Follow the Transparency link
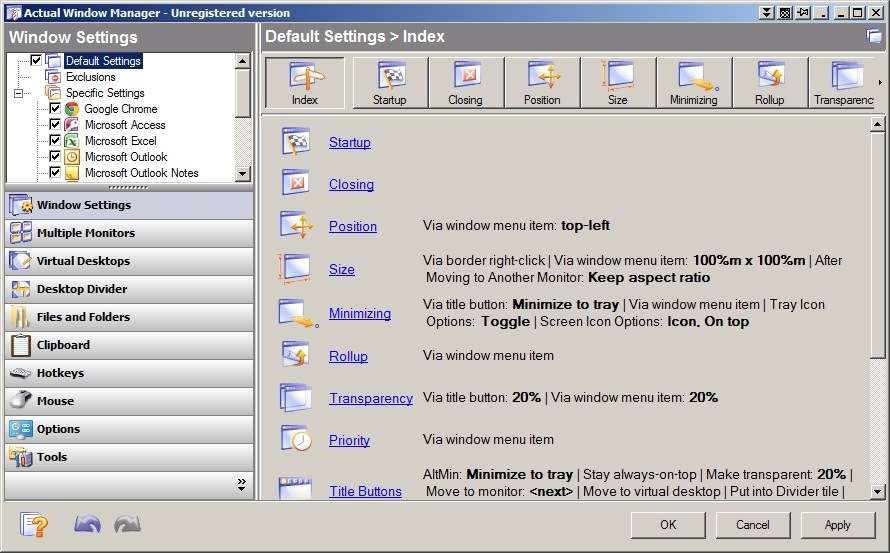 [x=371, y=399]
